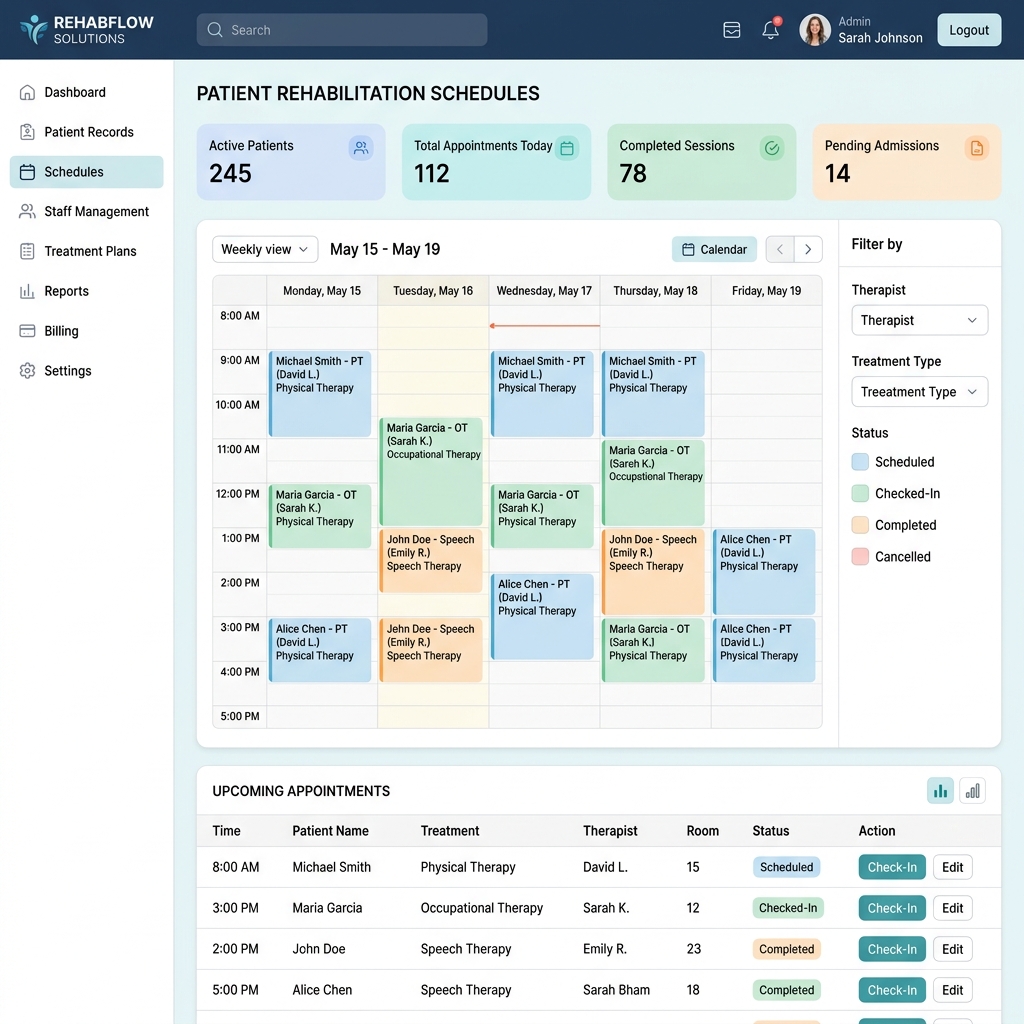Open Billing in the sidebar
Screen dimensions: 1024x1024
[86, 331]
